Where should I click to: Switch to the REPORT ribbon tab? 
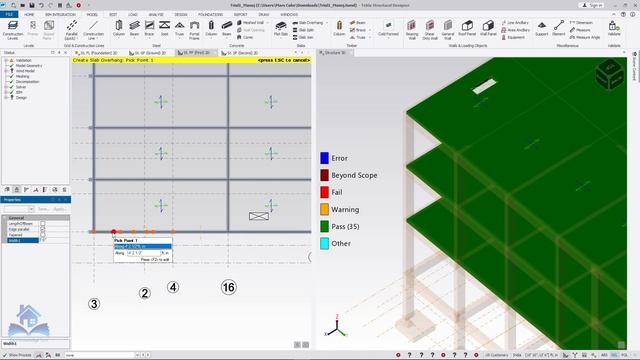pyautogui.click(x=240, y=14)
